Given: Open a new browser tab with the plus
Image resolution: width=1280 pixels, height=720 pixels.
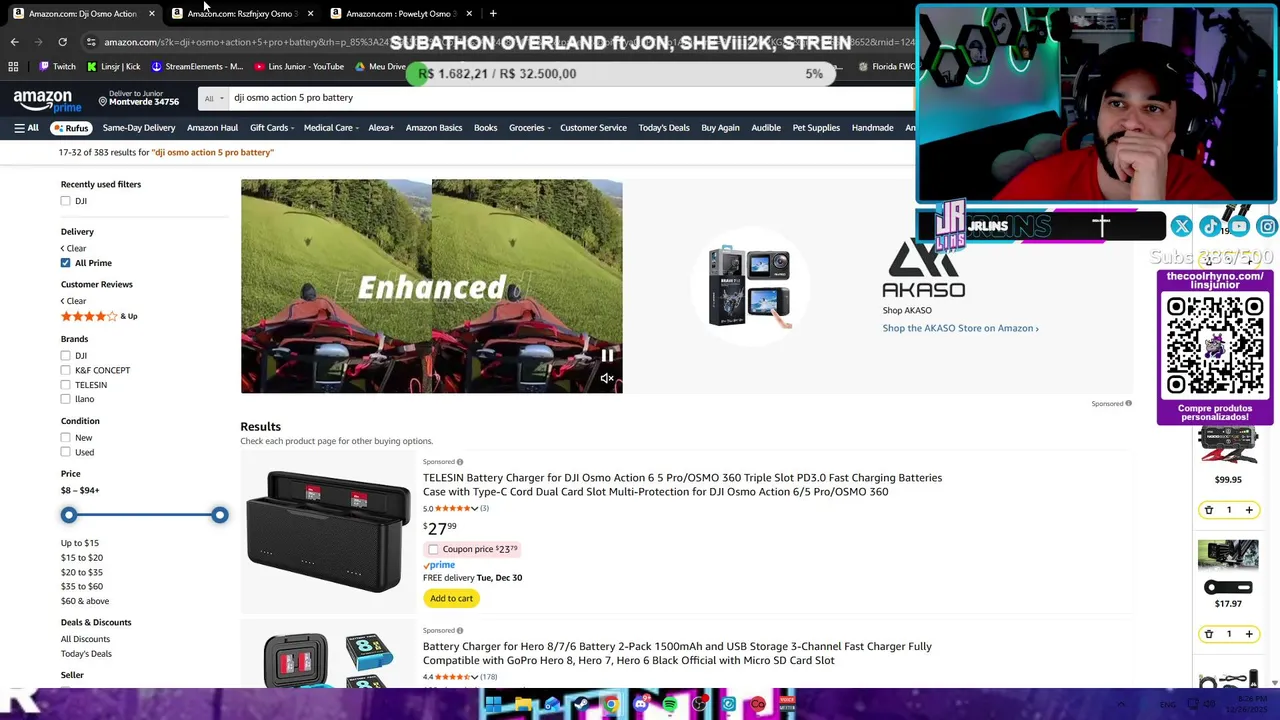Looking at the screenshot, I should point(493,13).
